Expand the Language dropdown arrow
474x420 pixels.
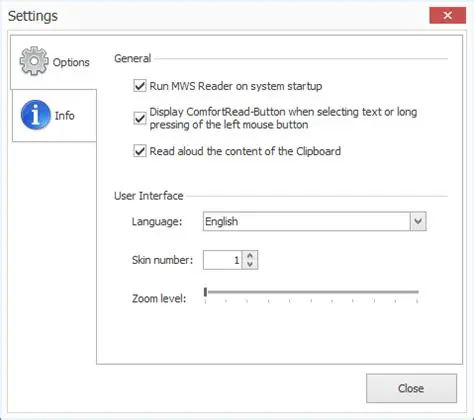[418, 221]
